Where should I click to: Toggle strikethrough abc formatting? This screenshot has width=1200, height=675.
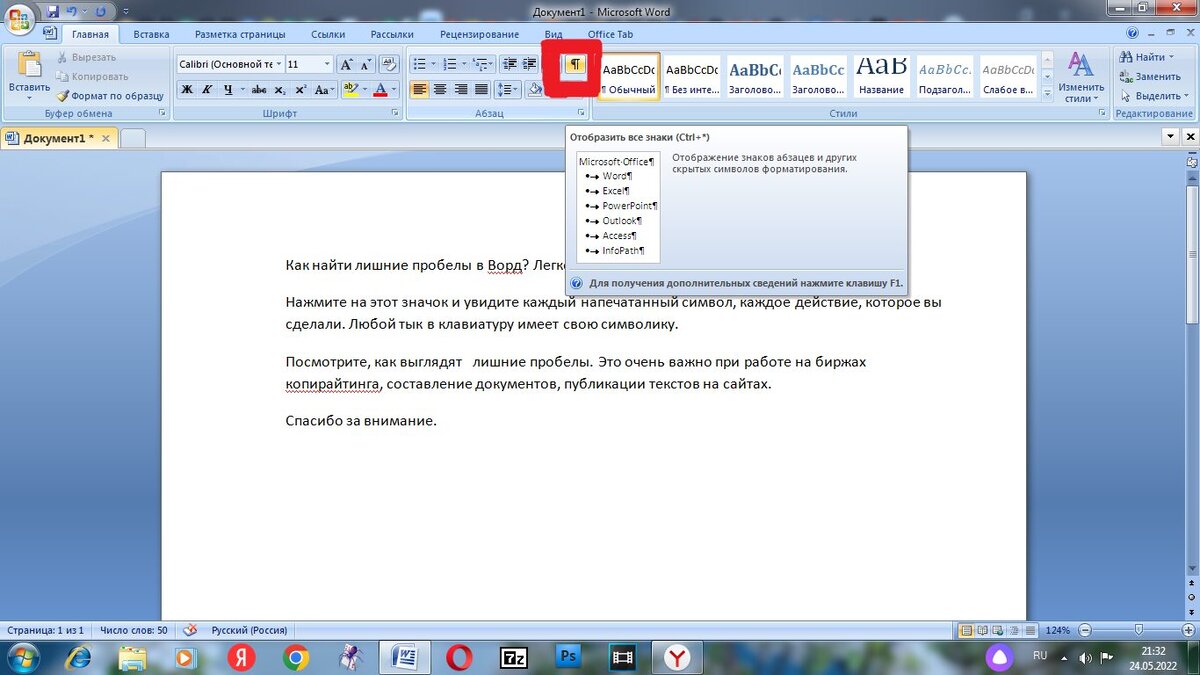tap(259, 89)
